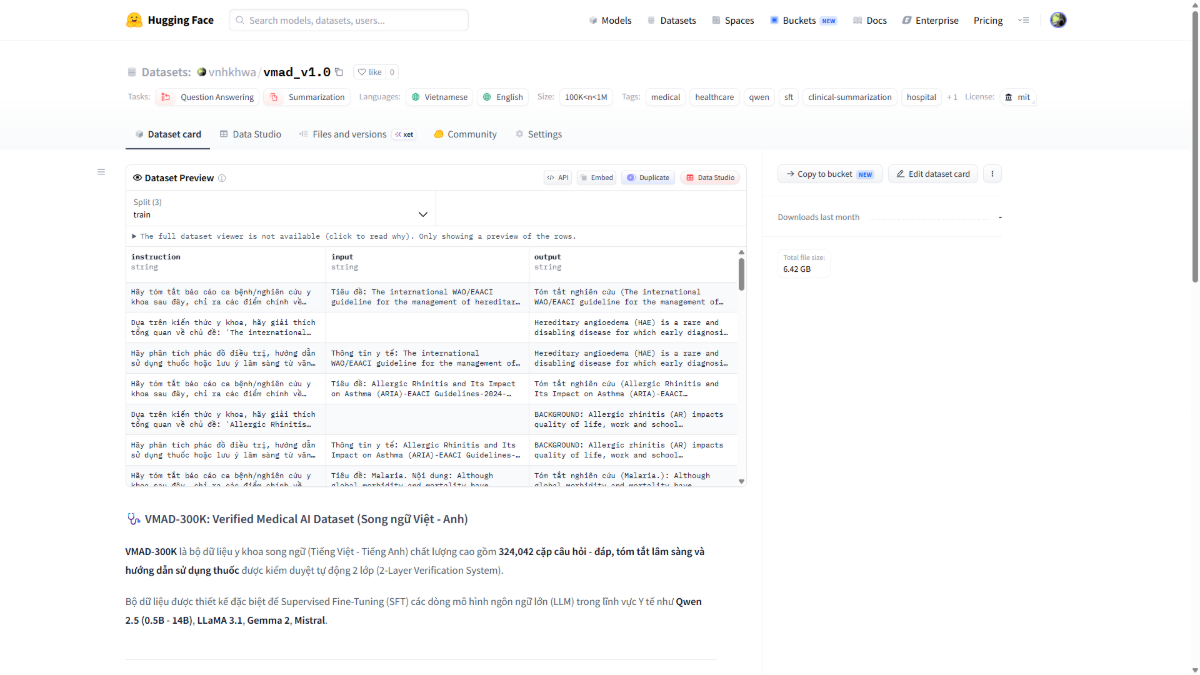Click the qwen tag
This screenshot has height=675, width=1200.
click(759, 97)
